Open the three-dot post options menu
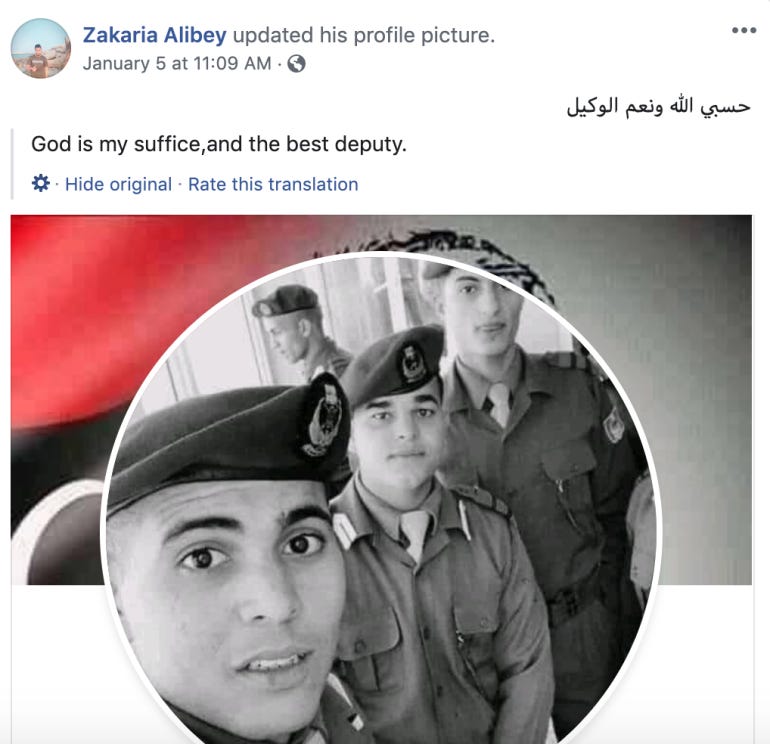 click(743, 30)
